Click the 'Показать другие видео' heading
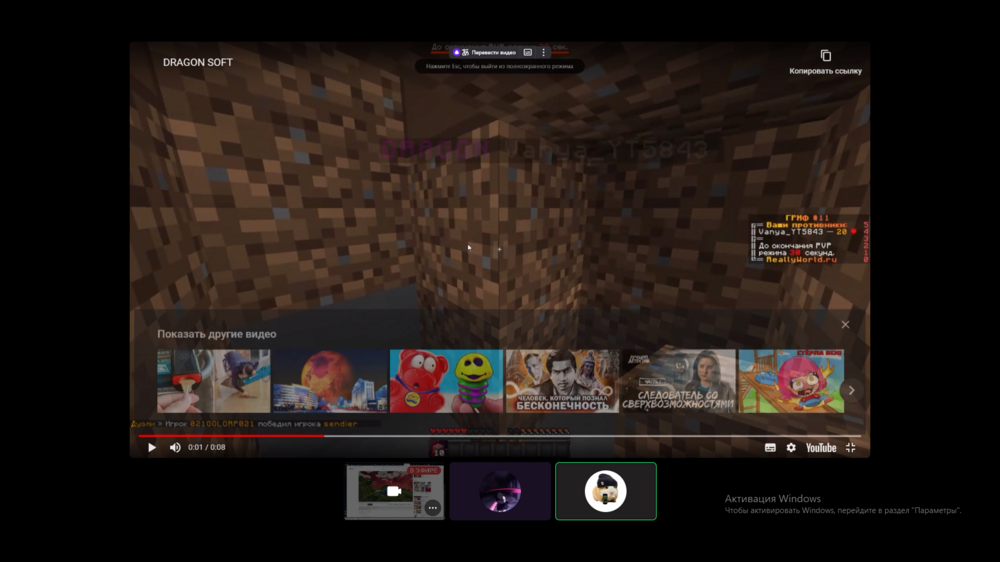The height and width of the screenshot is (562, 1000). [217, 334]
